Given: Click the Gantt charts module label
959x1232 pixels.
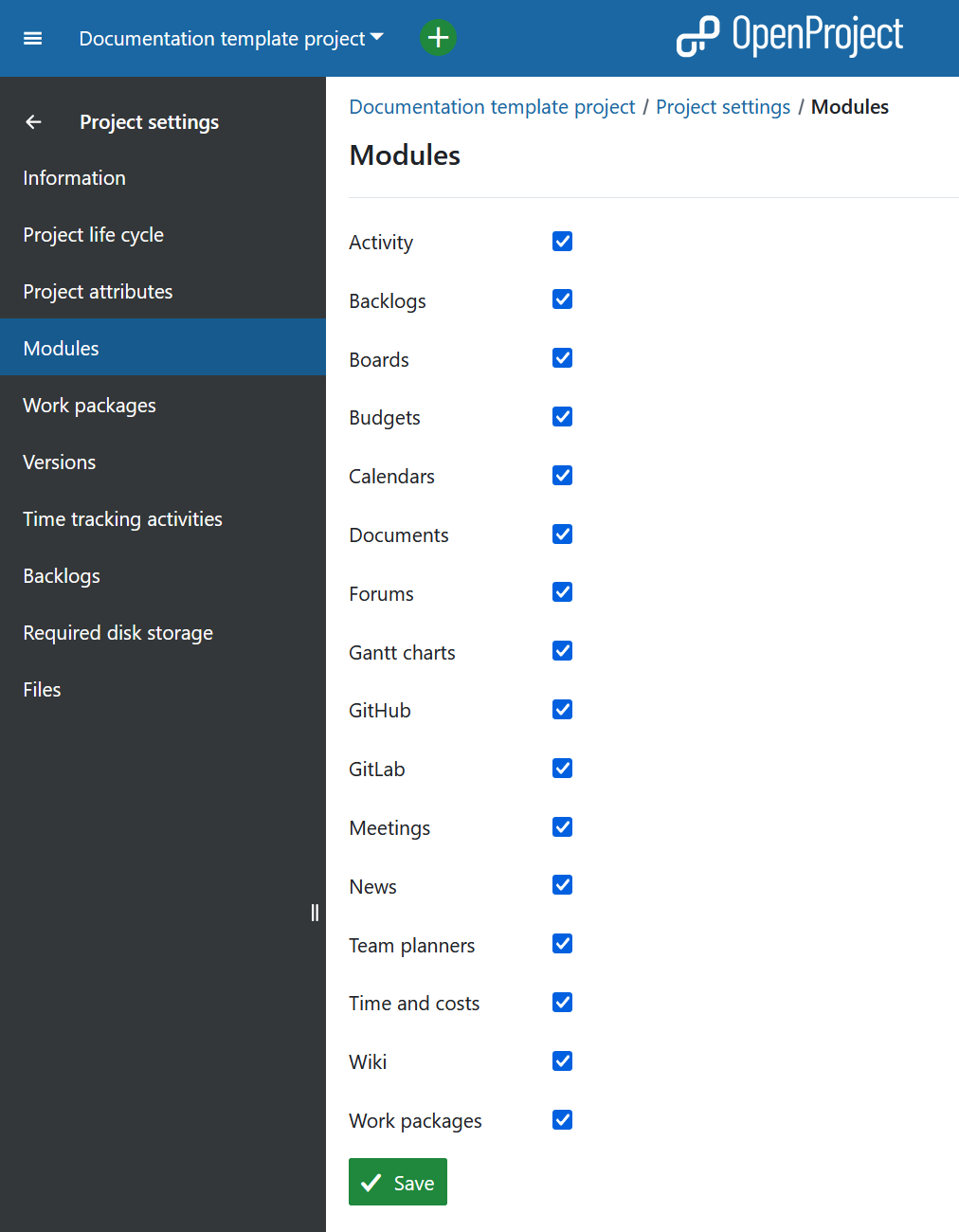Looking at the screenshot, I should (x=402, y=653).
